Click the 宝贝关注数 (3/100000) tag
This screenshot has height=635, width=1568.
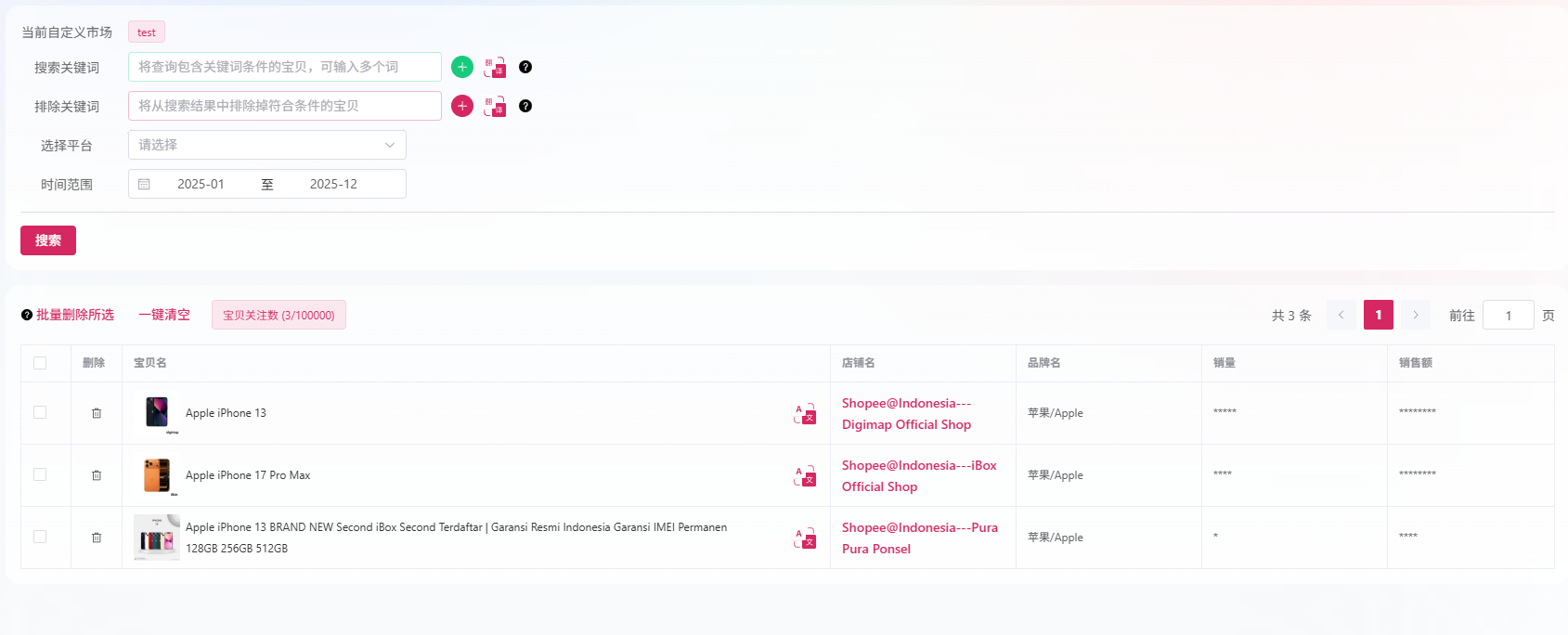[279, 315]
